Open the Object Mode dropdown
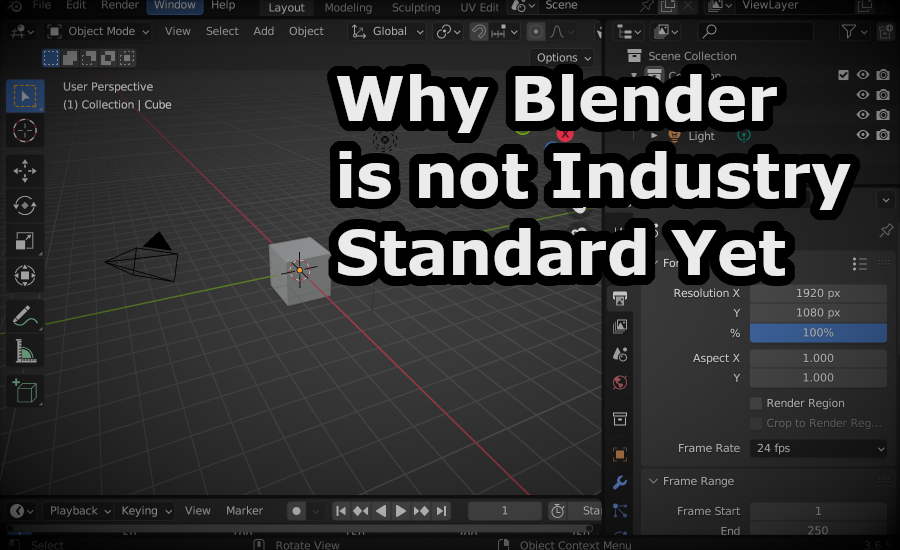The image size is (900, 550). [99, 32]
